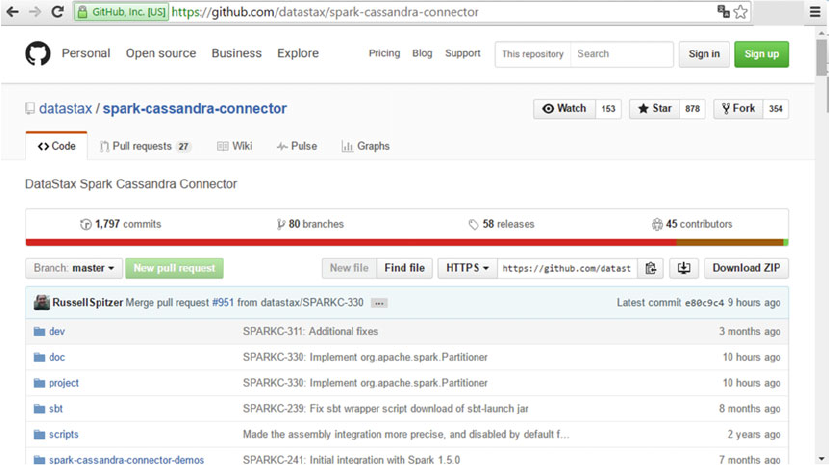Click the page vertical scrollbar thumb
This screenshot has width=830, height=465.
coord(822,58)
